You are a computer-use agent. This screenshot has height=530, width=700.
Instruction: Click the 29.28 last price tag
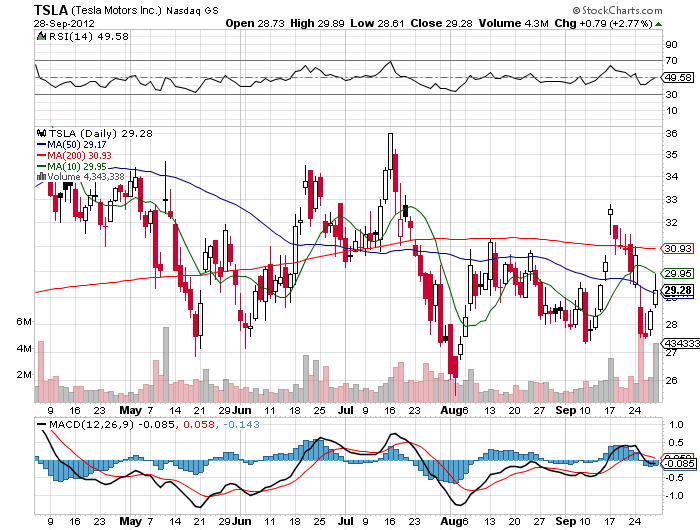(678, 290)
